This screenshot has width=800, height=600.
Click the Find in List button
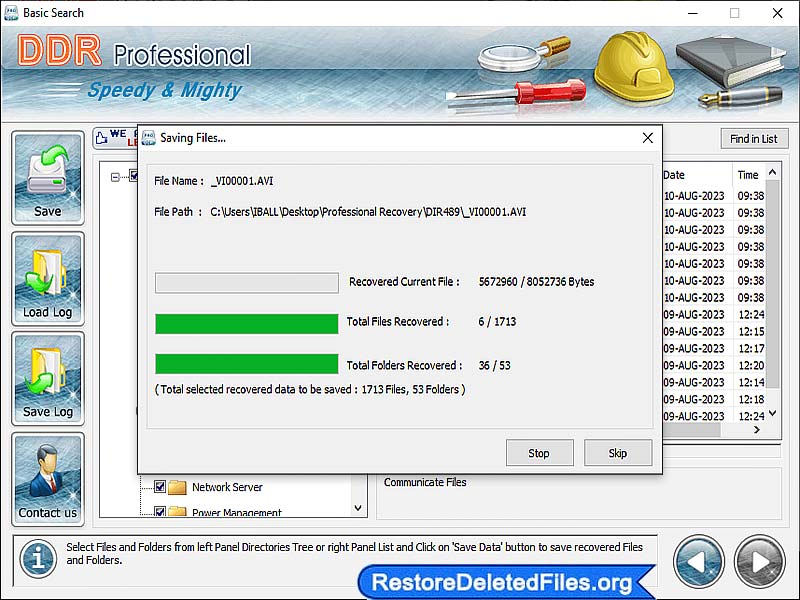pos(754,138)
